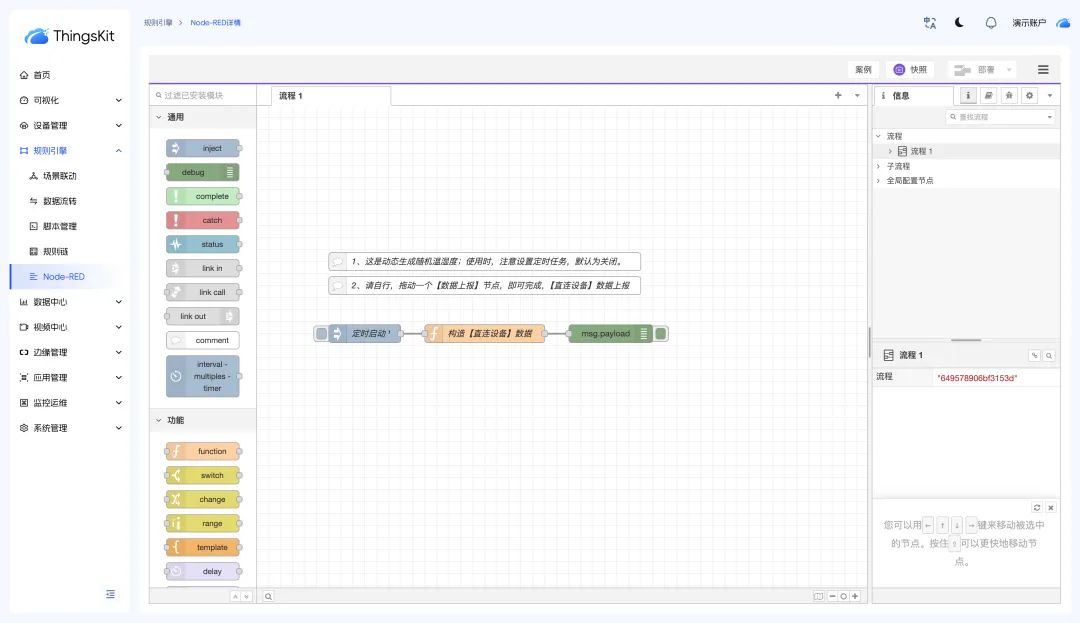Click the 定时启动 inject trigger button

pyautogui.click(x=322, y=334)
